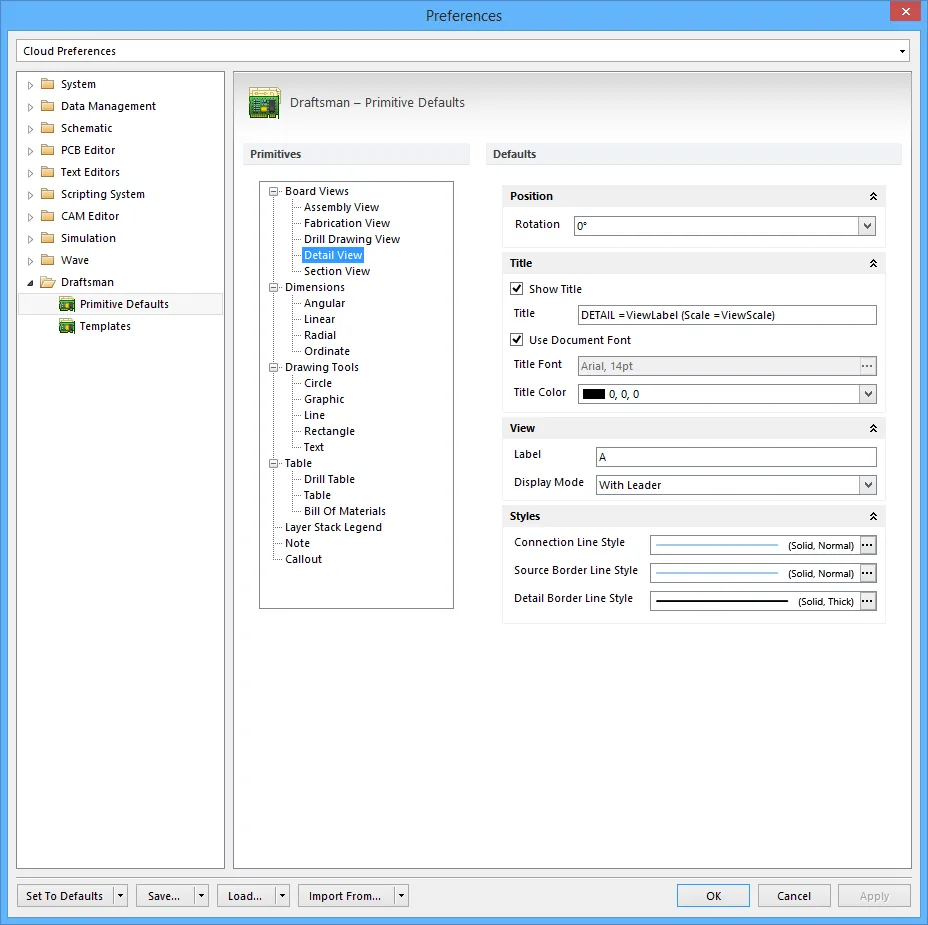Uncheck Use Document Font checkbox
Screen dimensions: 928x925
coord(517,340)
